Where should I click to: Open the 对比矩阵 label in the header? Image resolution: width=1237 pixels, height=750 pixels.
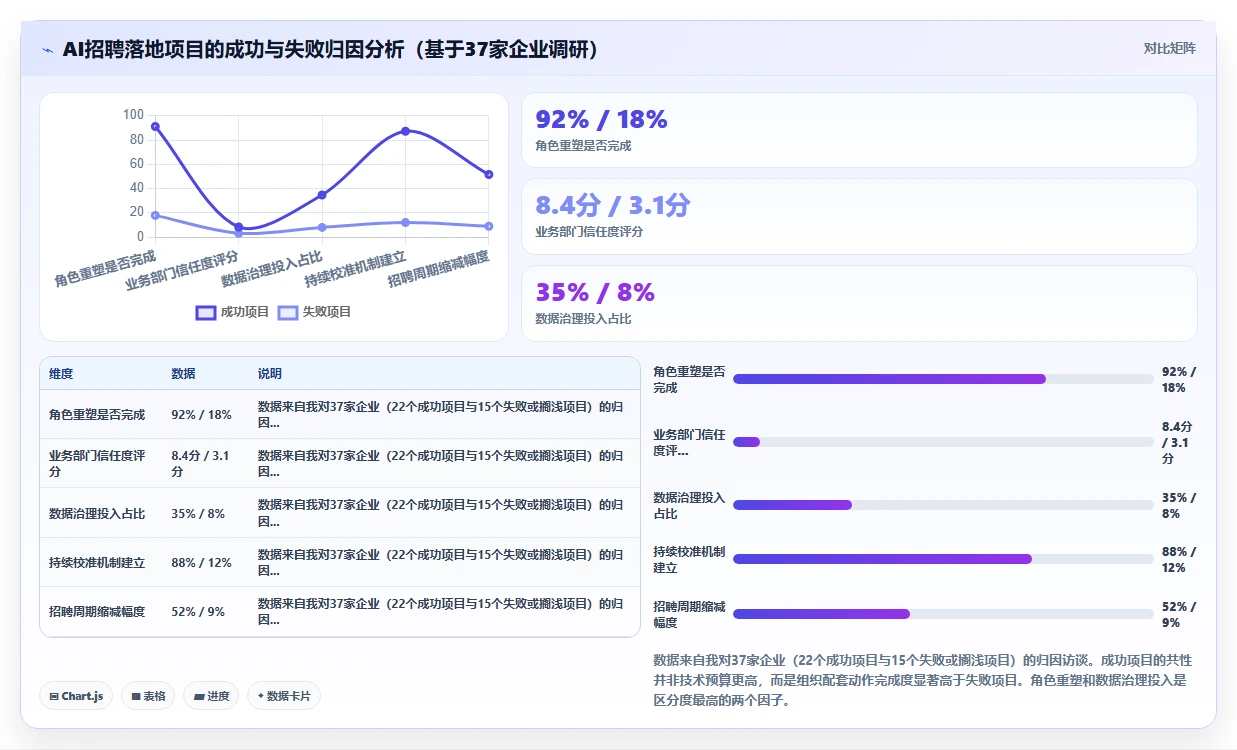click(1170, 48)
